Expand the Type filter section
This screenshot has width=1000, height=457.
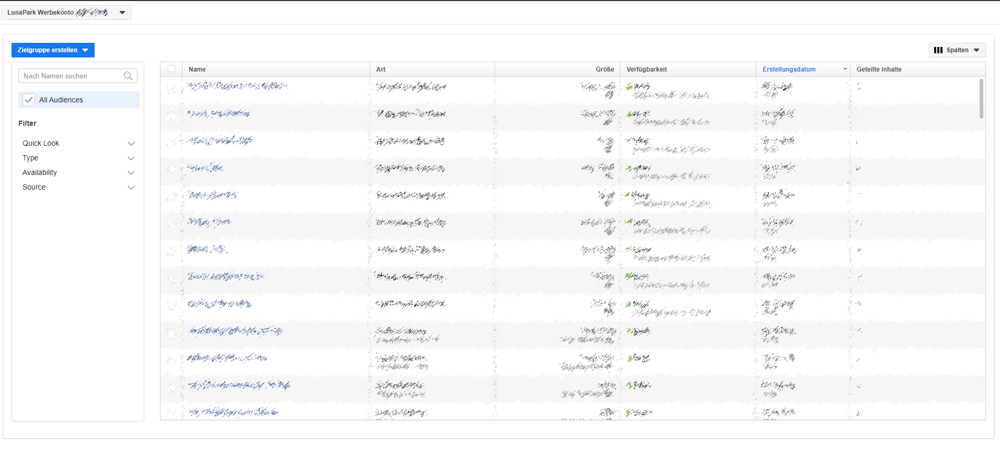78,158
